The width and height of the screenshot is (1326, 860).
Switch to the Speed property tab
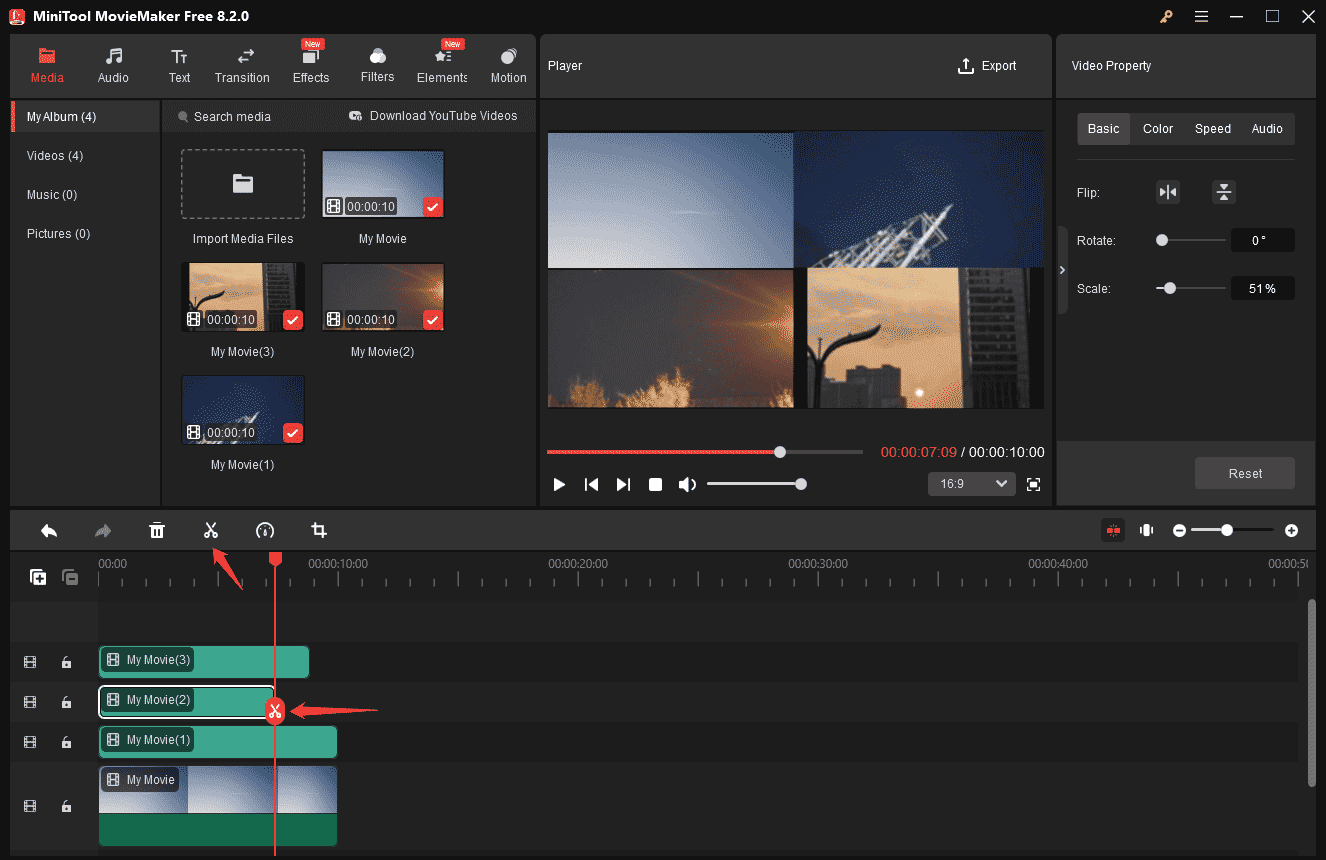(1213, 129)
